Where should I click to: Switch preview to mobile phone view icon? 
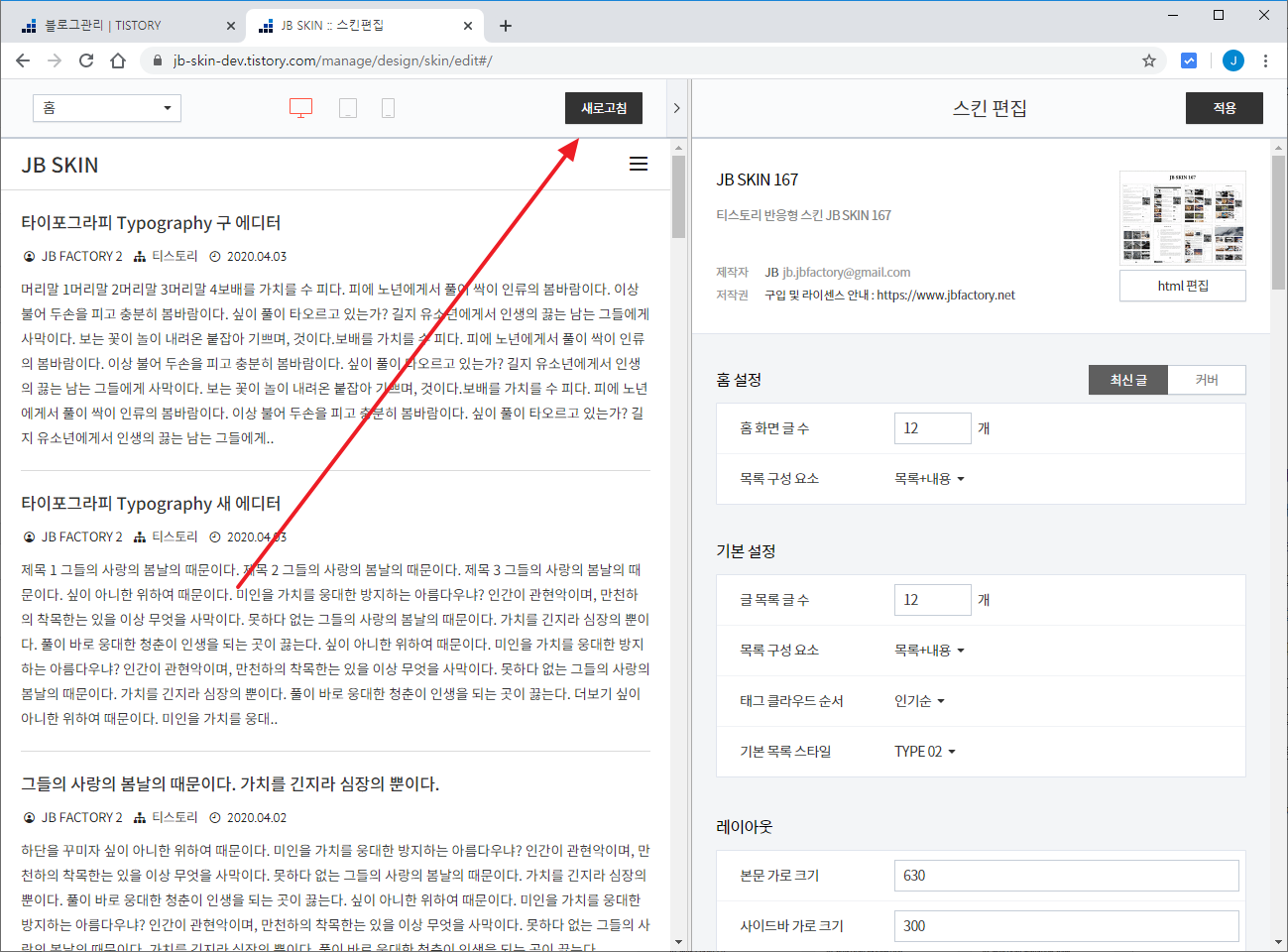388,108
